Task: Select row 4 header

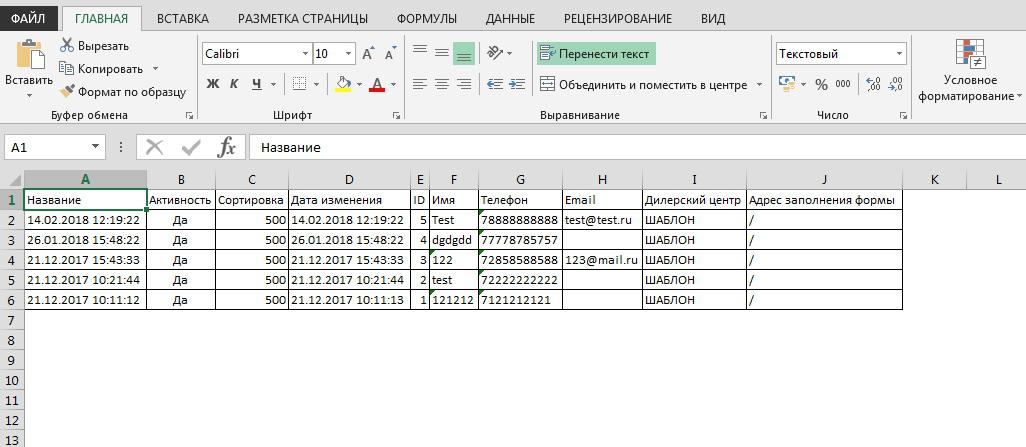Action: point(11,260)
